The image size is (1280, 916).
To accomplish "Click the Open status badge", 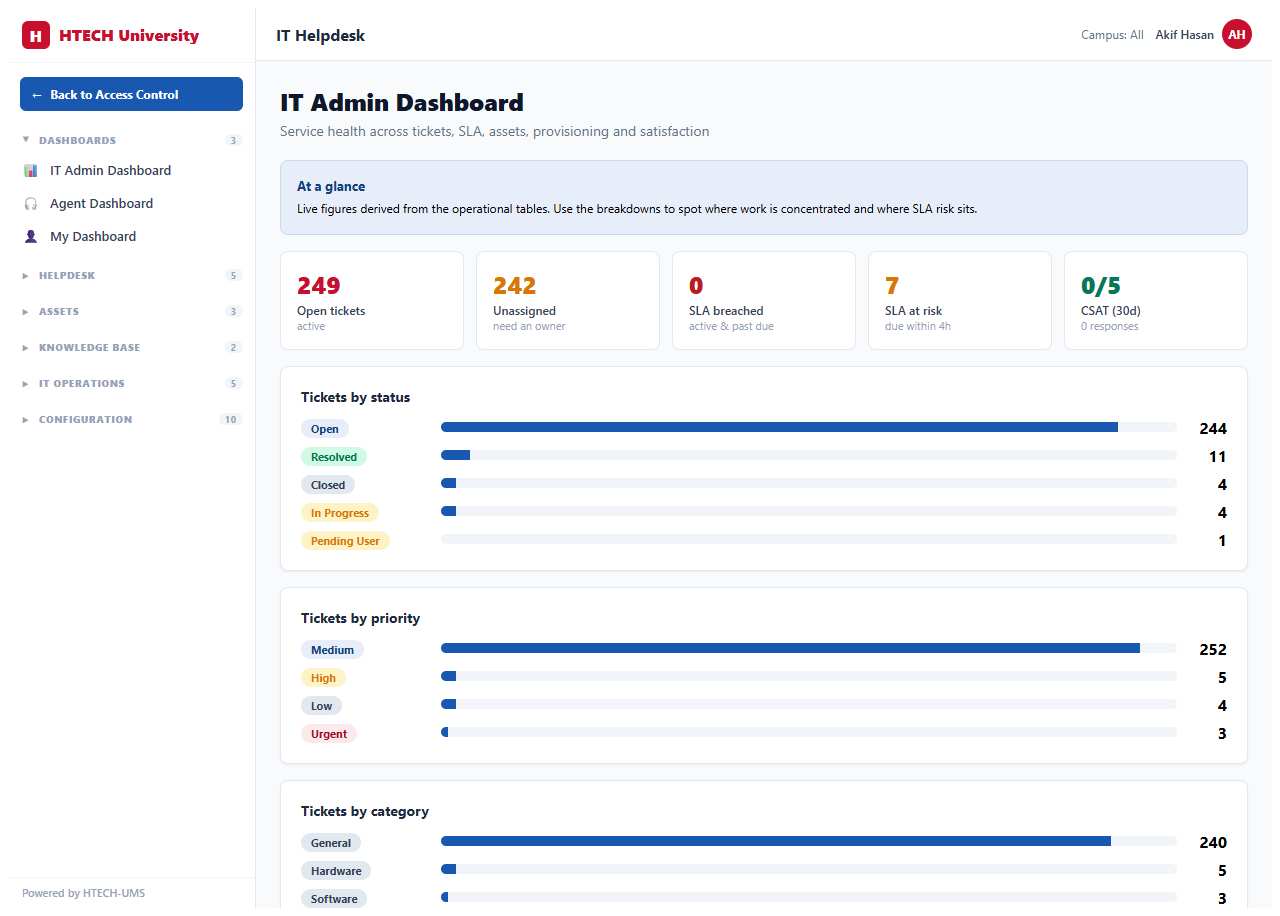I will (325, 429).
